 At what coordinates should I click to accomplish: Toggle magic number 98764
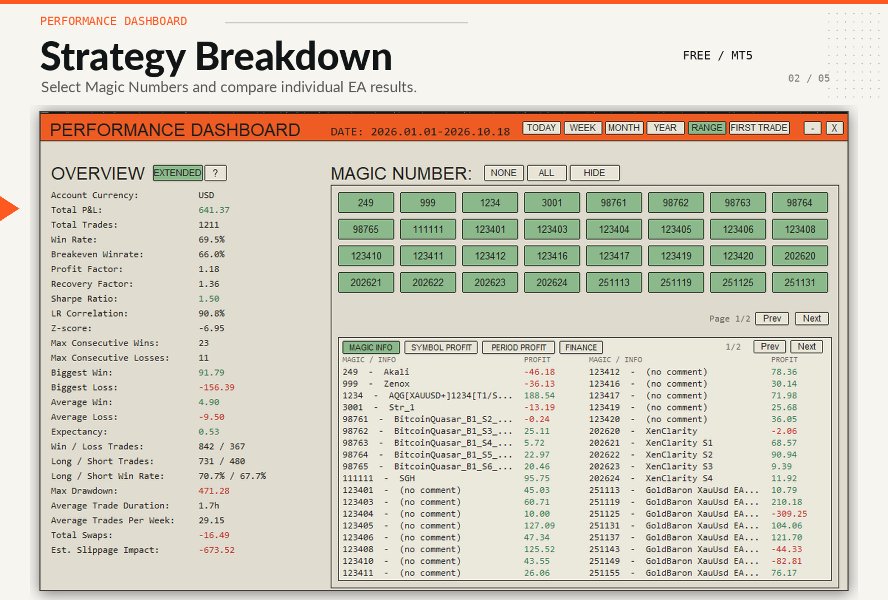point(800,203)
